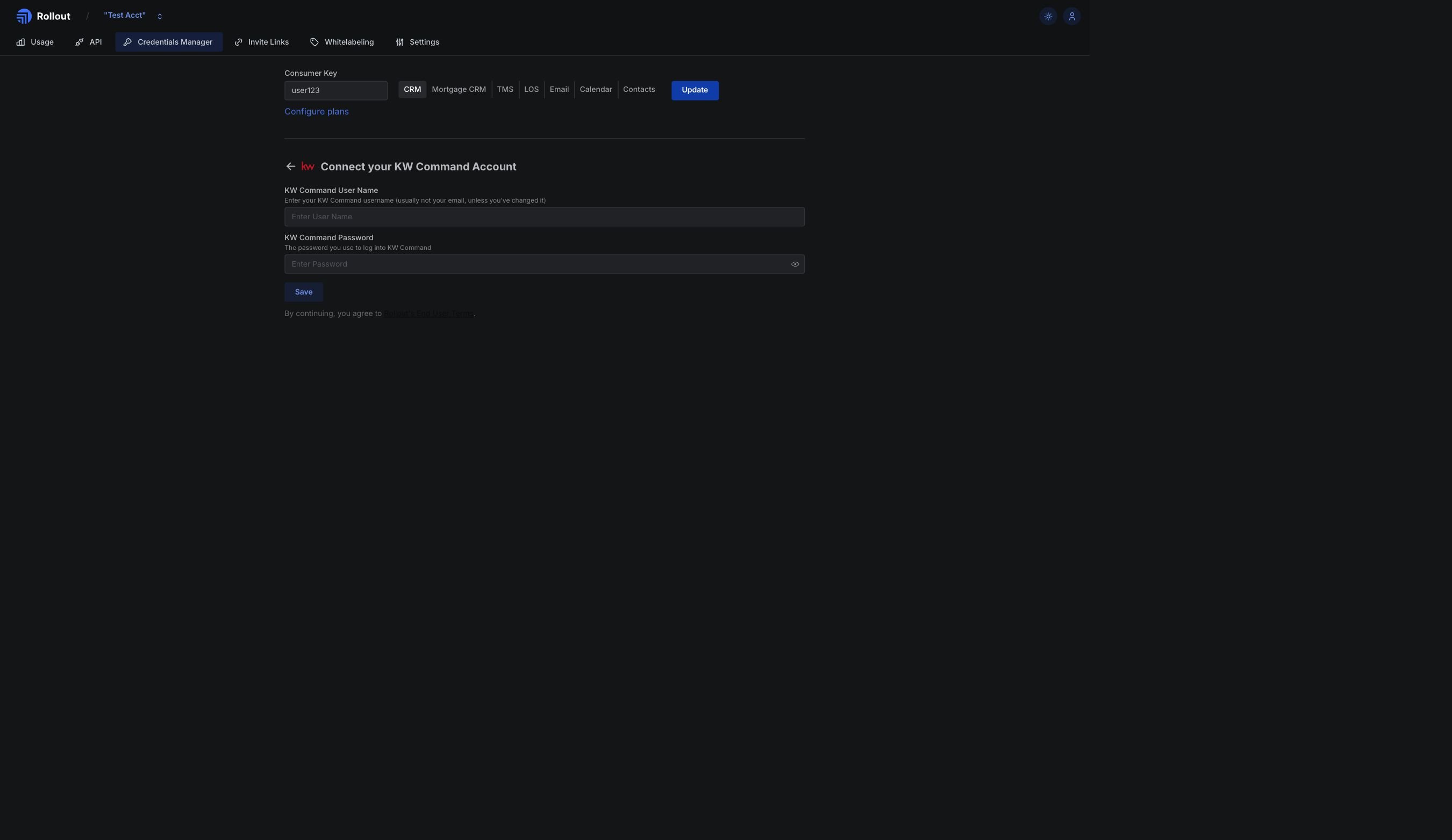Open the Usage tab
The height and width of the screenshot is (840, 1452).
pos(35,42)
